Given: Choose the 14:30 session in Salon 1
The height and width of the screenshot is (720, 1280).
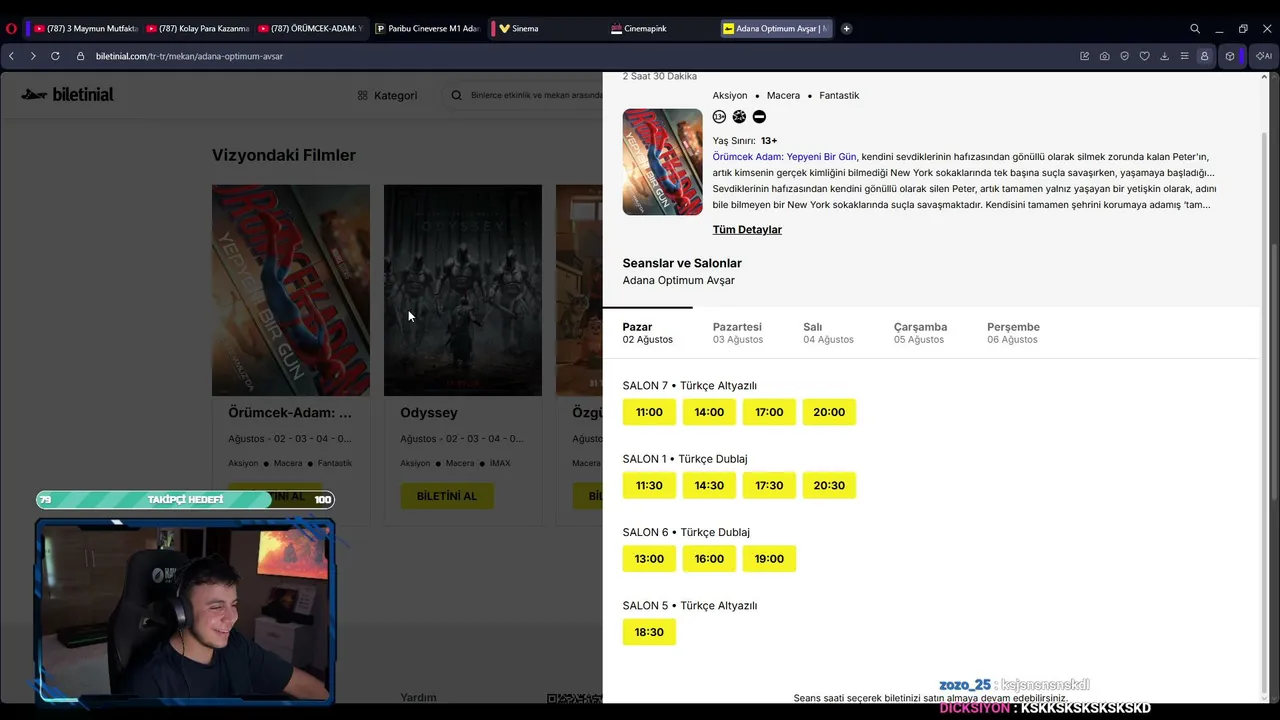Looking at the screenshot, I should pyautogui.click(x=709, y=485).
